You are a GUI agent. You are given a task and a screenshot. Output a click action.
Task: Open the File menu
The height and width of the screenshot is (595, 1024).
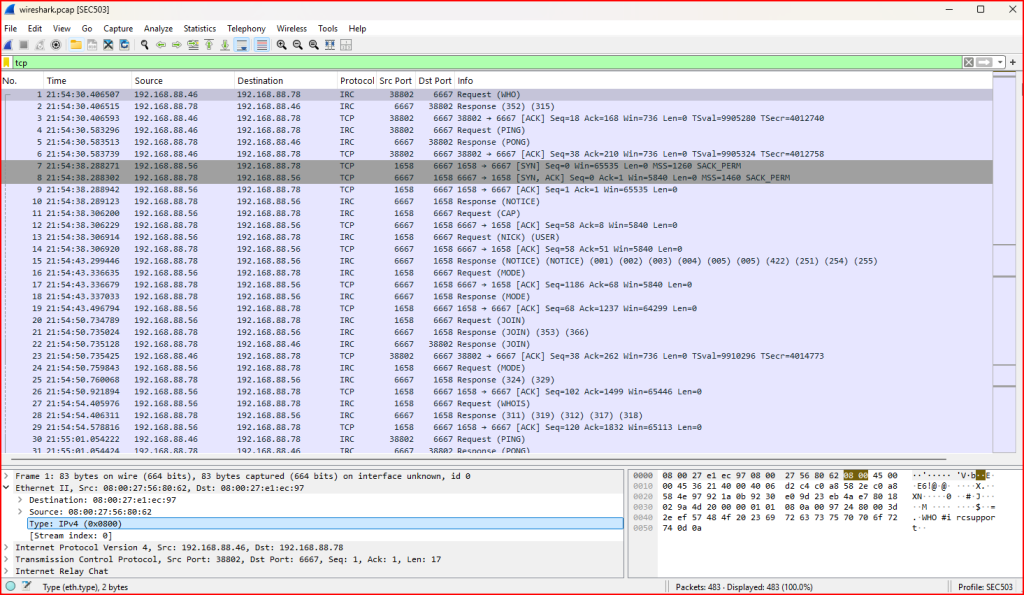[10, 29]
